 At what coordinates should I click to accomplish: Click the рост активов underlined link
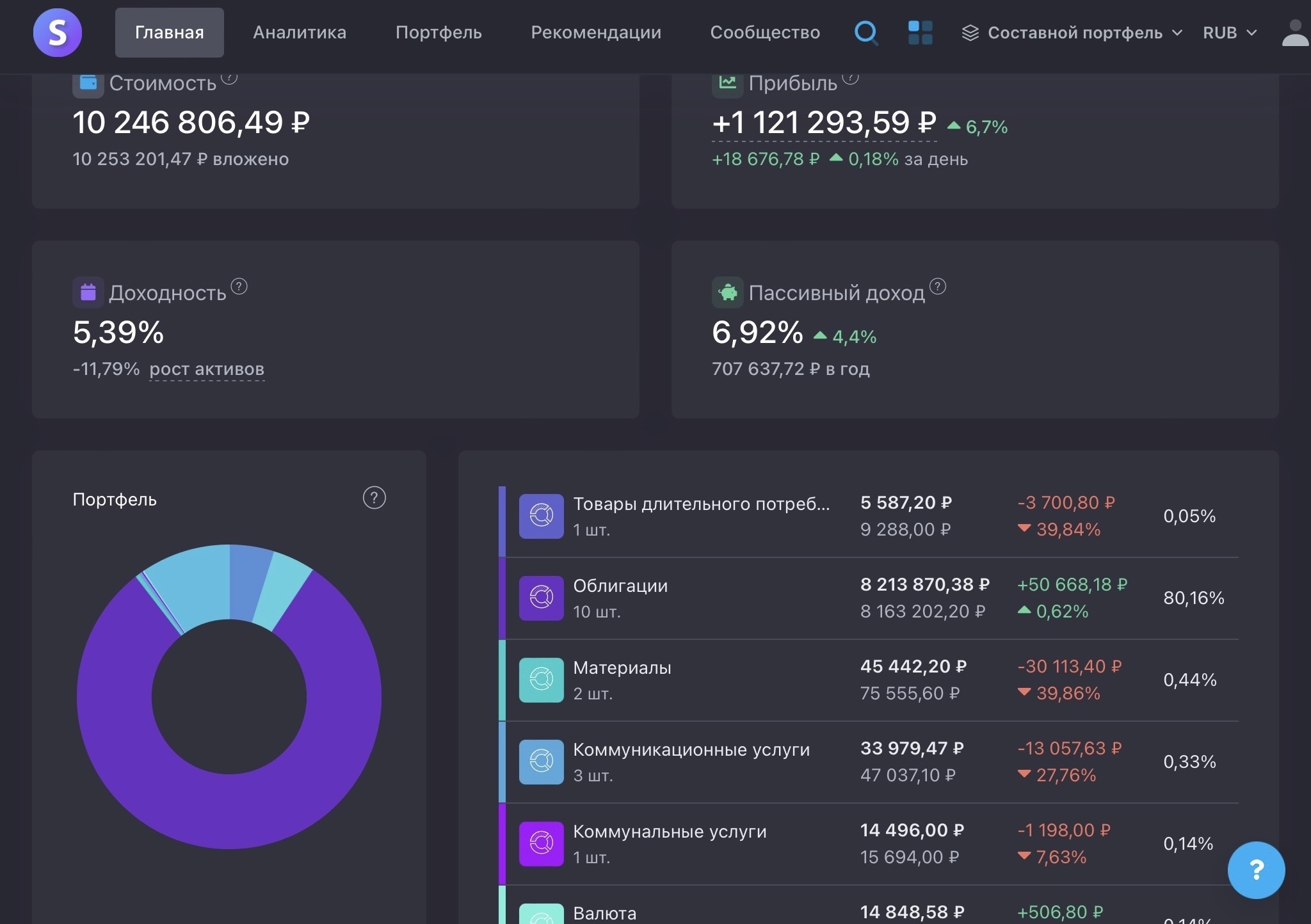tap(207, 369)
